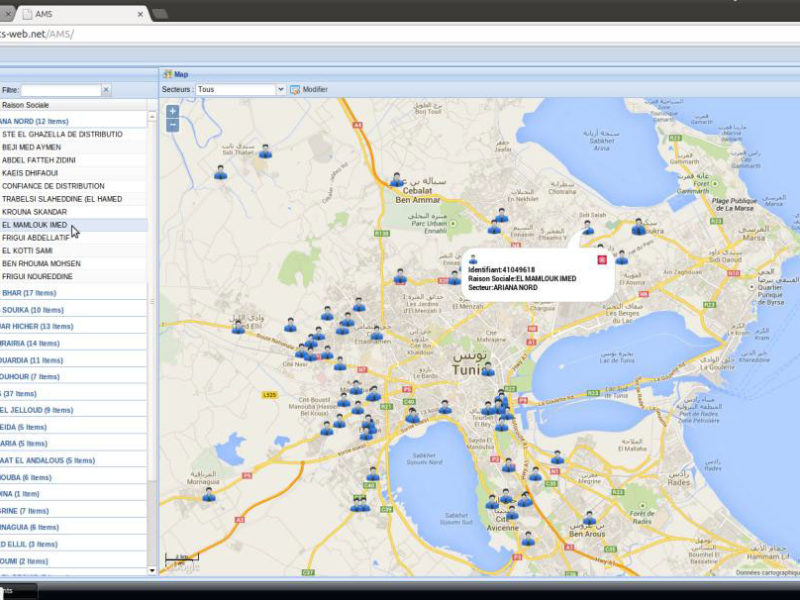The image size is (800, 600).
Task: Click the large person marker near Soukra
Action: click(638, 227)
